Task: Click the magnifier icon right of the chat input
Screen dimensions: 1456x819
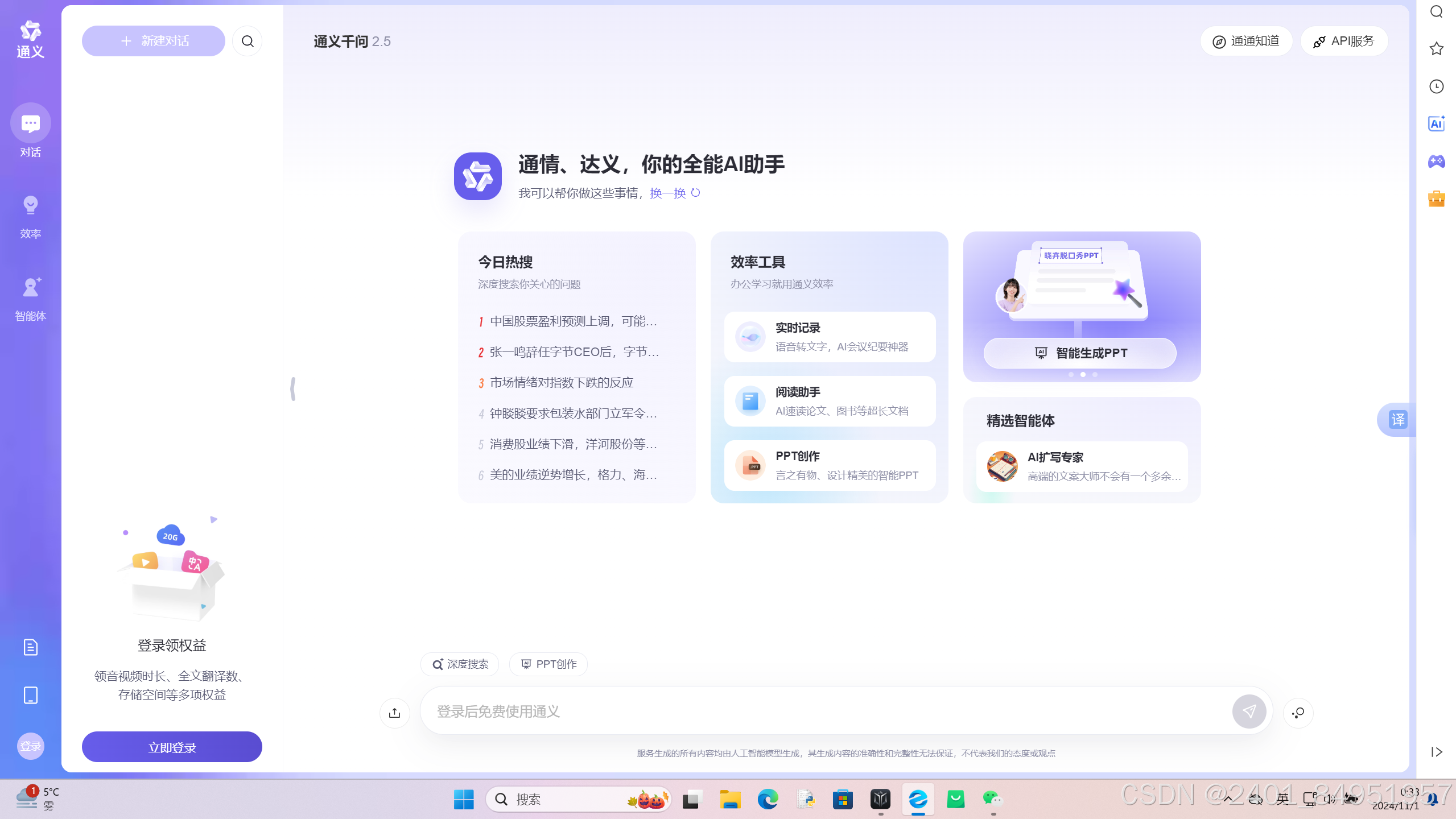Action: [1298, 712]
